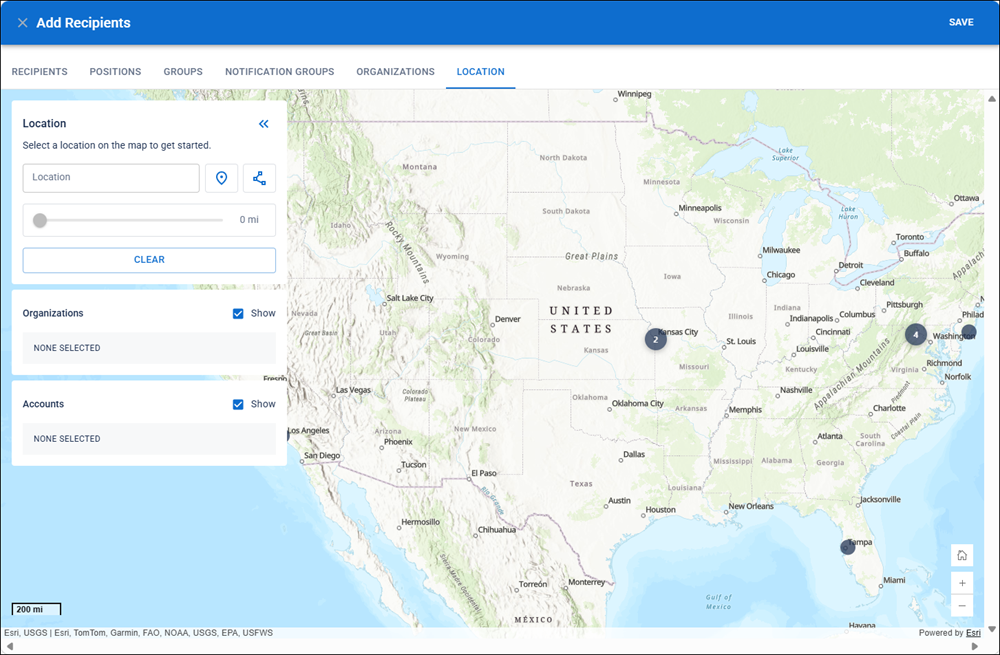The height and width of the screenshot is (655, 1000).
Task: Click the Houston label on map
Action: [x=660, y=510]
